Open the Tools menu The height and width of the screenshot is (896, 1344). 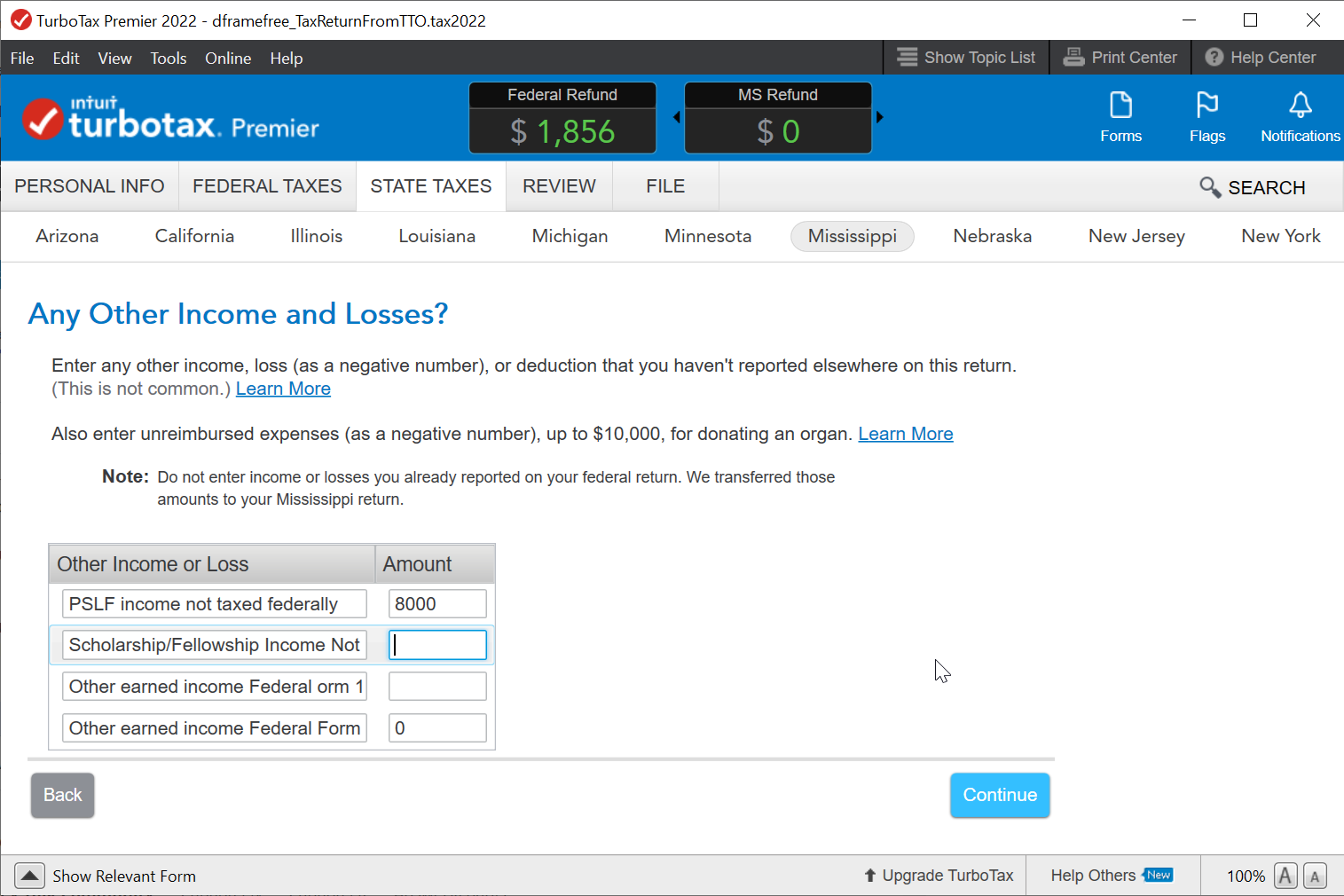click(x=169, y=59)
